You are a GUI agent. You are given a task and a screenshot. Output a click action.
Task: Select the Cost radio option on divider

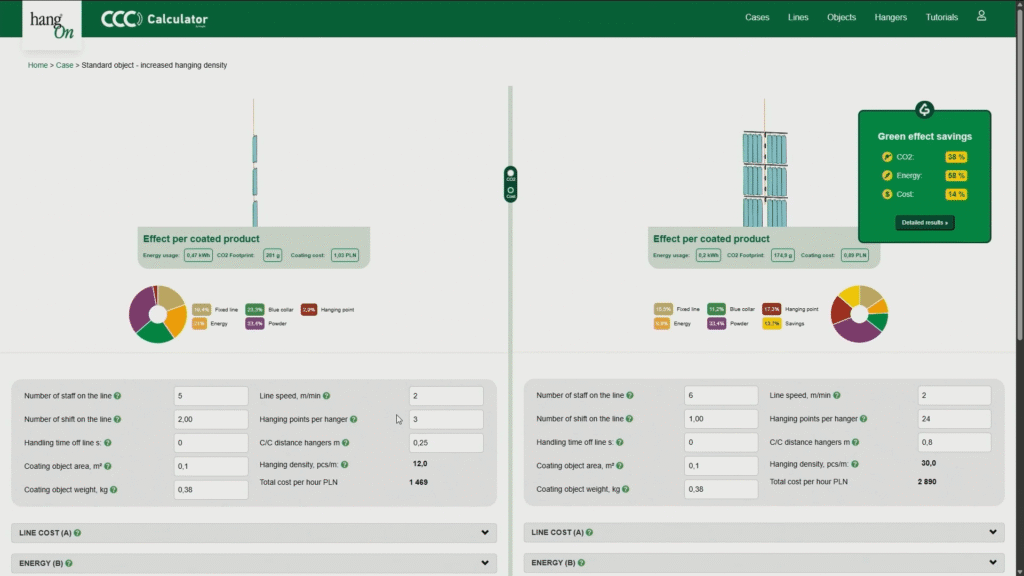(x=511, y=190)
